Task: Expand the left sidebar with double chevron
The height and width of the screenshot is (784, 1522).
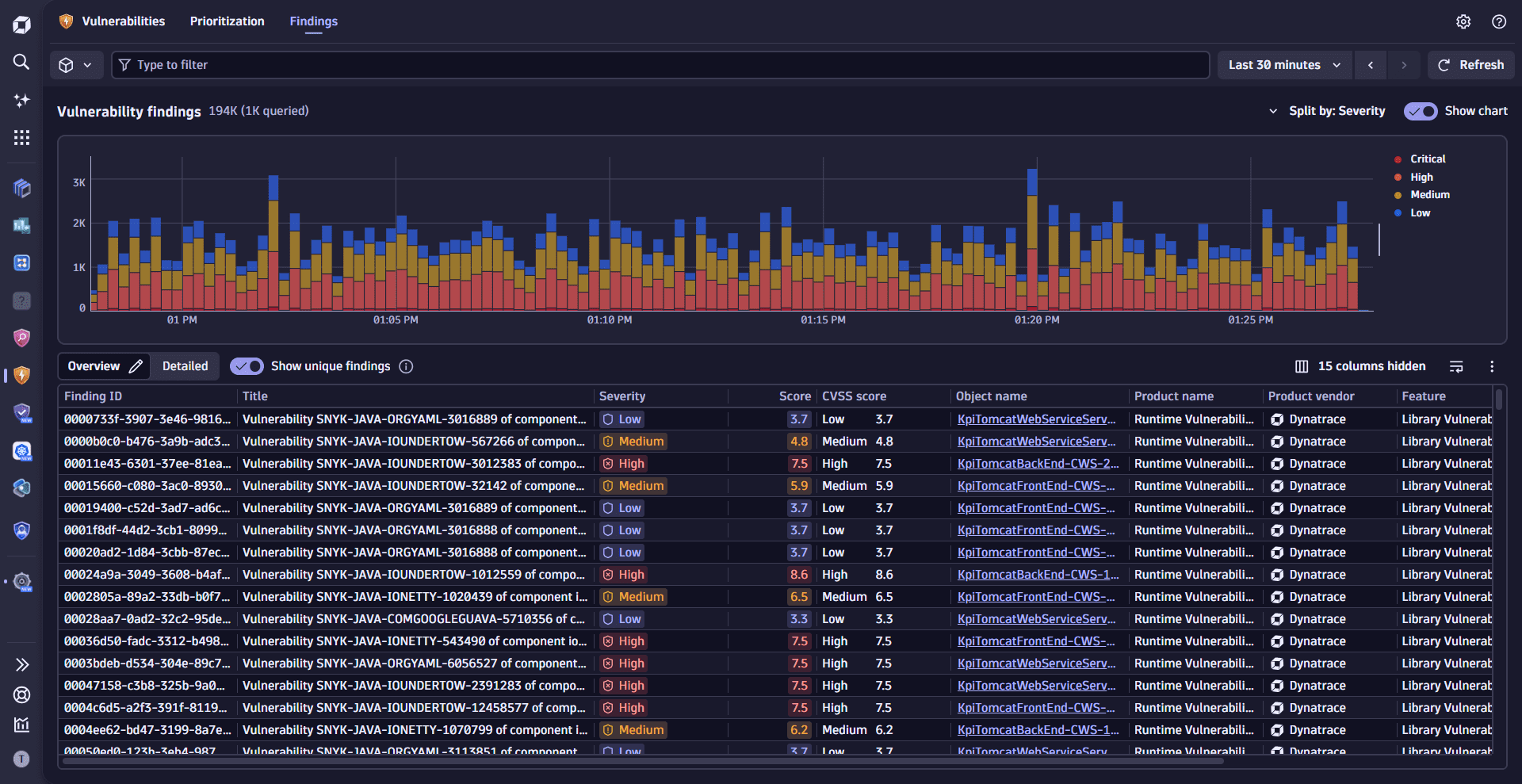Action: click(x=21, y=664)
